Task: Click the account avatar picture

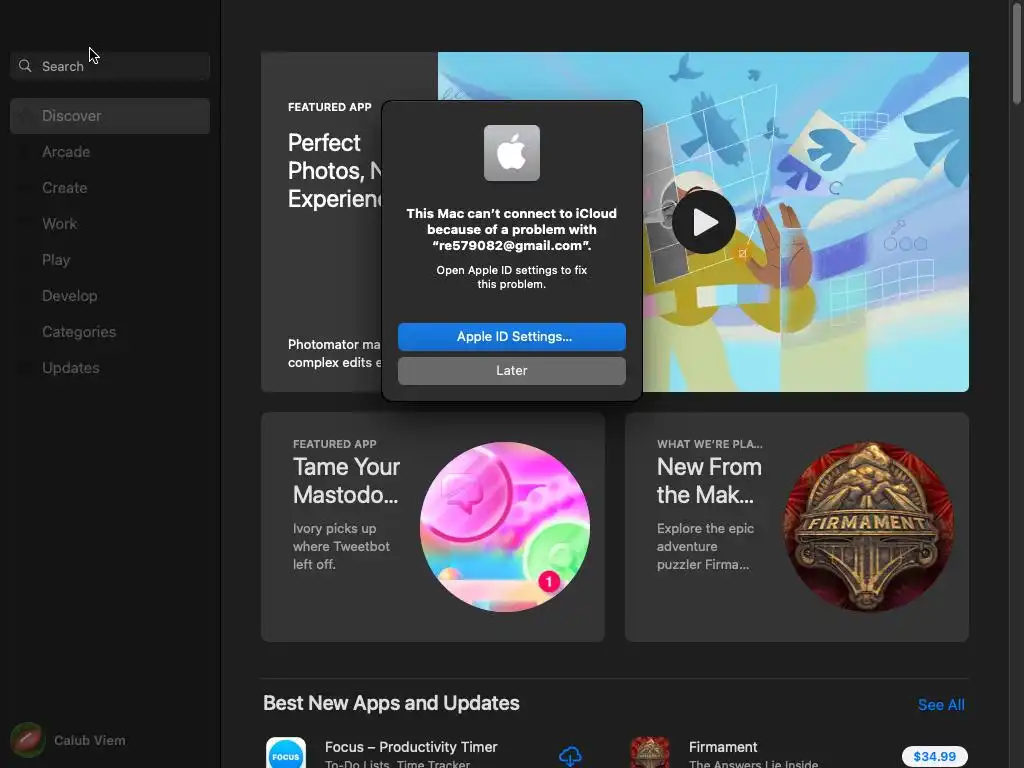Action: click(x=27, y=740)
